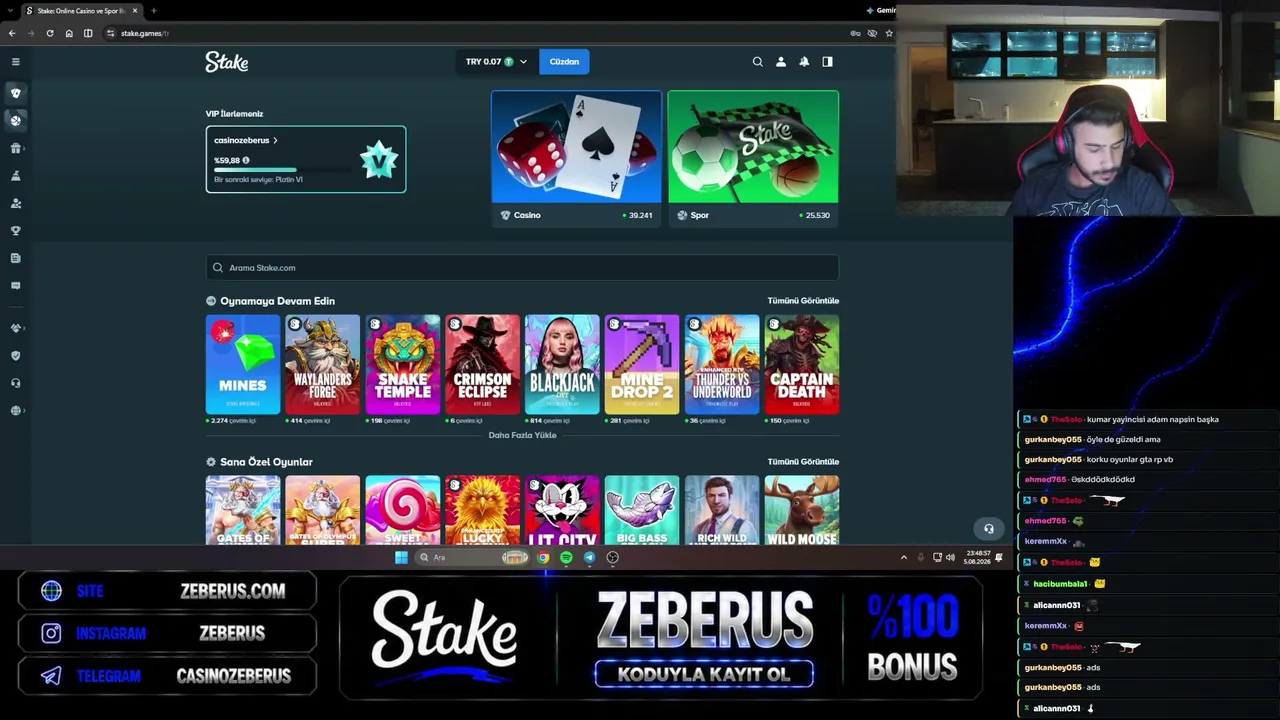
Task: Toggle the right side panel icon in the header
Action: click(827, 62)
